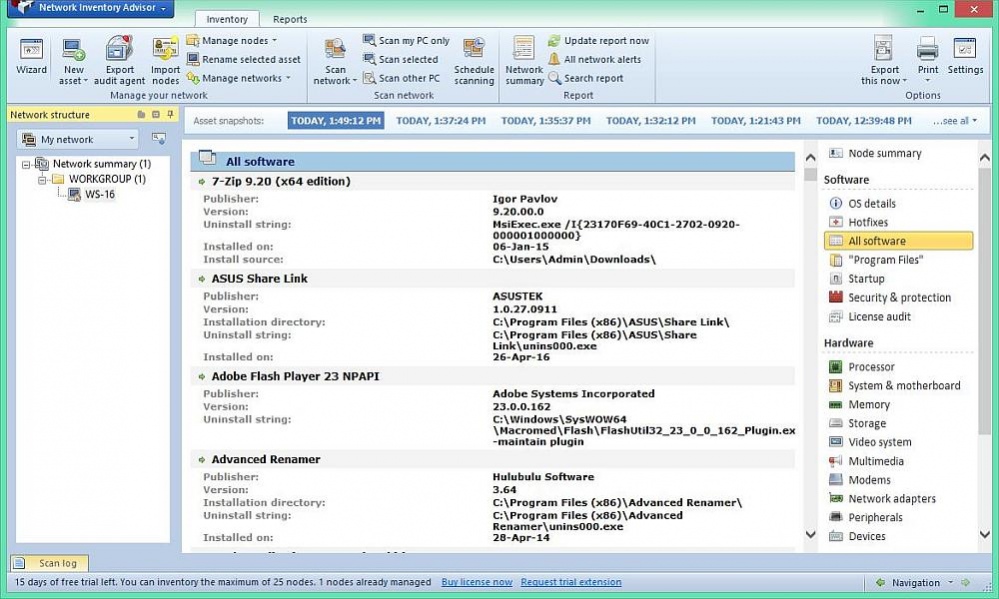Click the Print icon
Screen dimensions: 999x599
pyautogui.click(x=928, y=50)
